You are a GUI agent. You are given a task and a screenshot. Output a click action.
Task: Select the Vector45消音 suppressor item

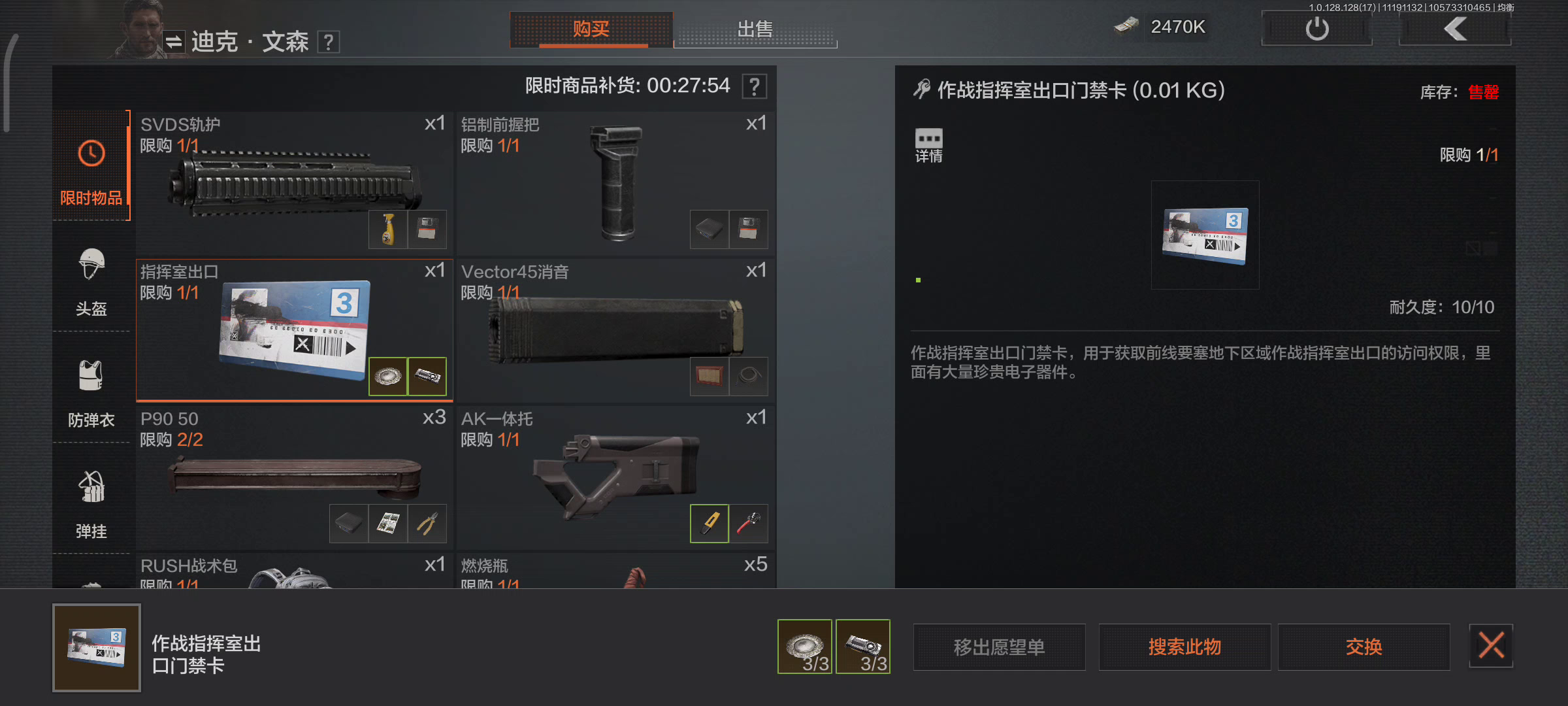pyautogui.click(x=615, y=330)
